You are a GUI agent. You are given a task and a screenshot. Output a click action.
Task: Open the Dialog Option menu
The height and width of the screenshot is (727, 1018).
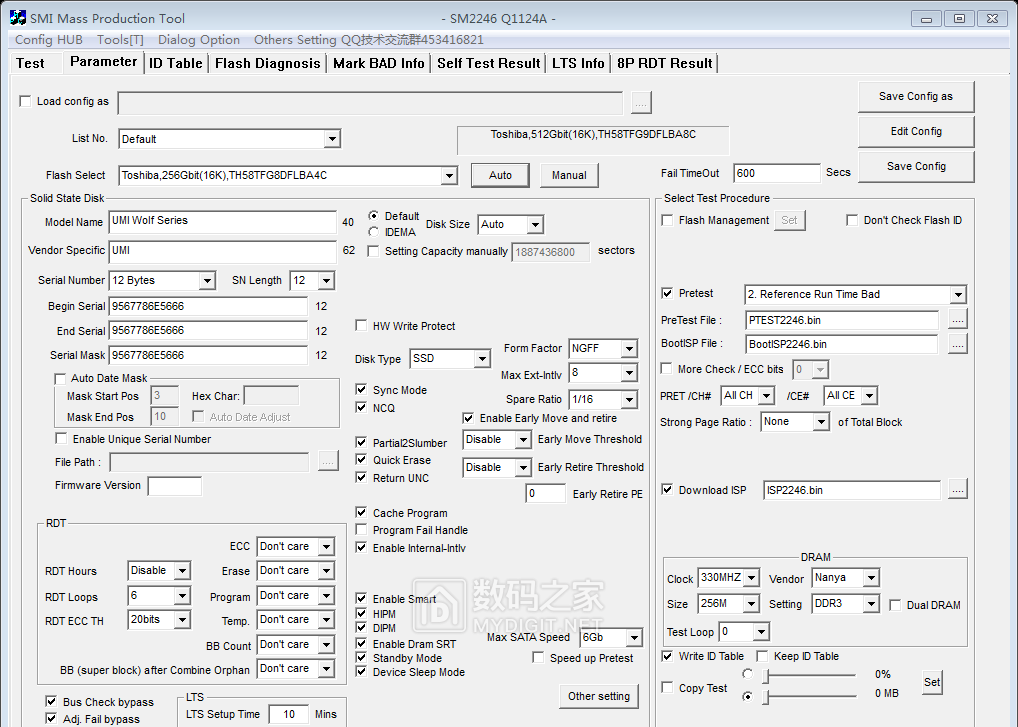click(198, 40)
